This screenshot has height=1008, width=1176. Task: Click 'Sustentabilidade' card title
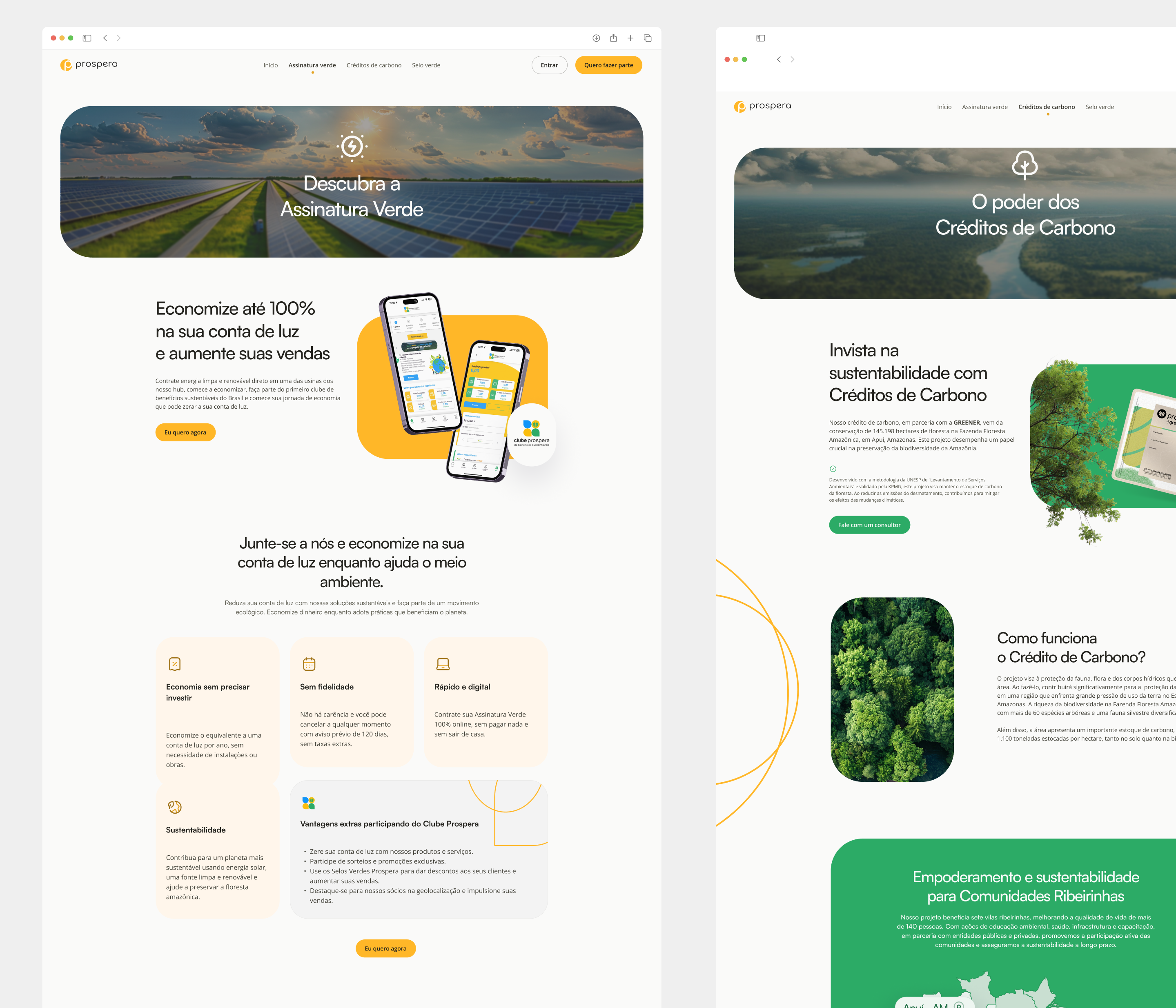196,830
